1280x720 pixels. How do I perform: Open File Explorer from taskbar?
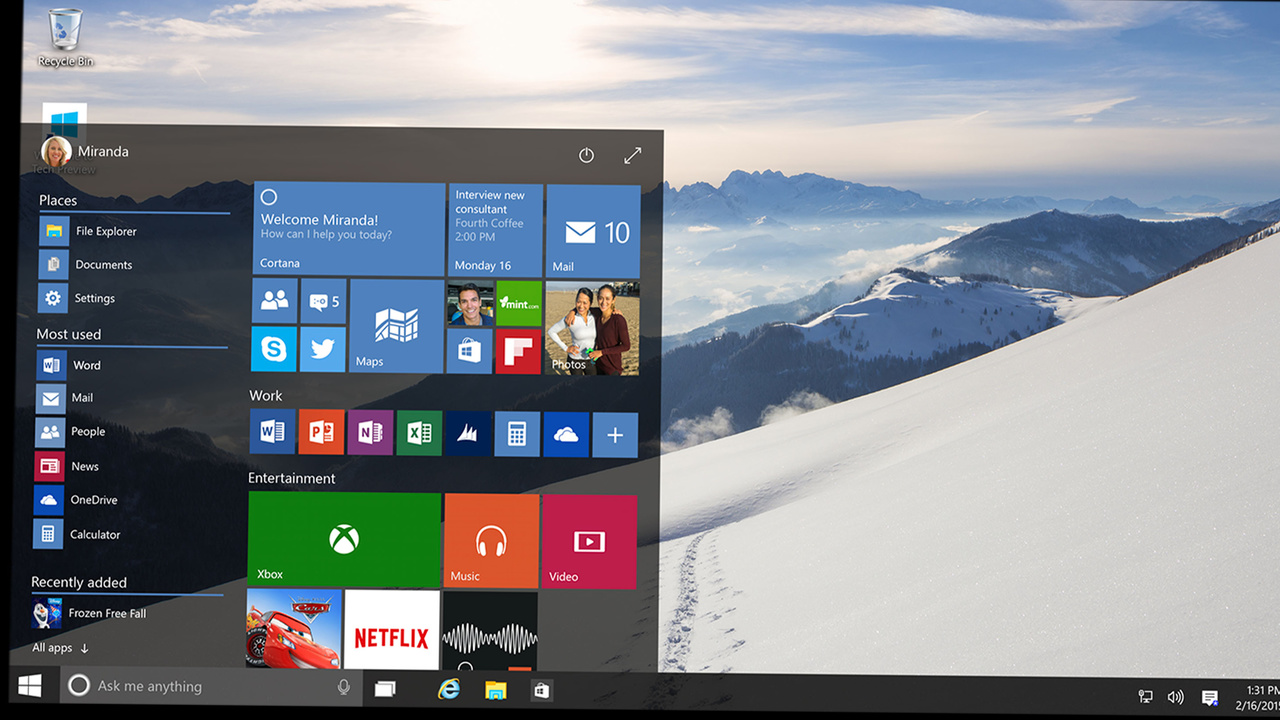[495, 690]
